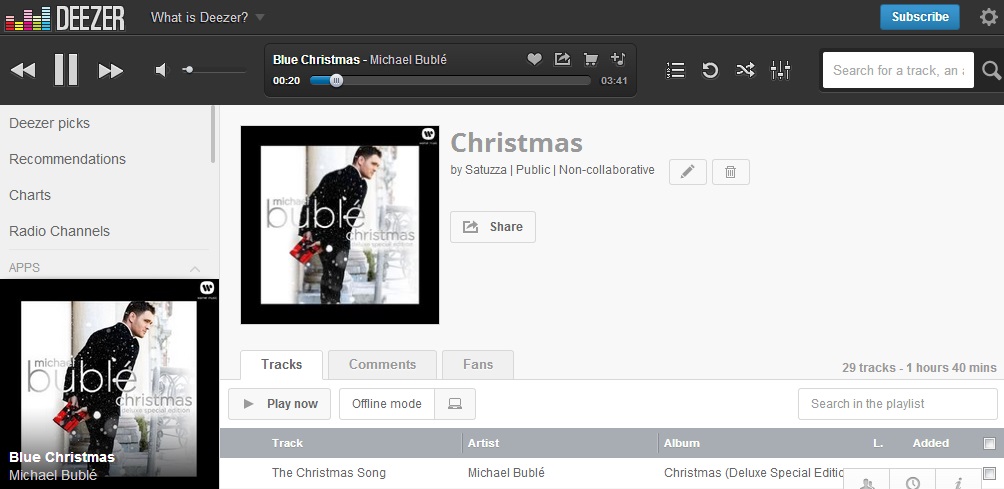Add playing track to a playlist
Screen dimensions: 1004x489
[618, 59]
